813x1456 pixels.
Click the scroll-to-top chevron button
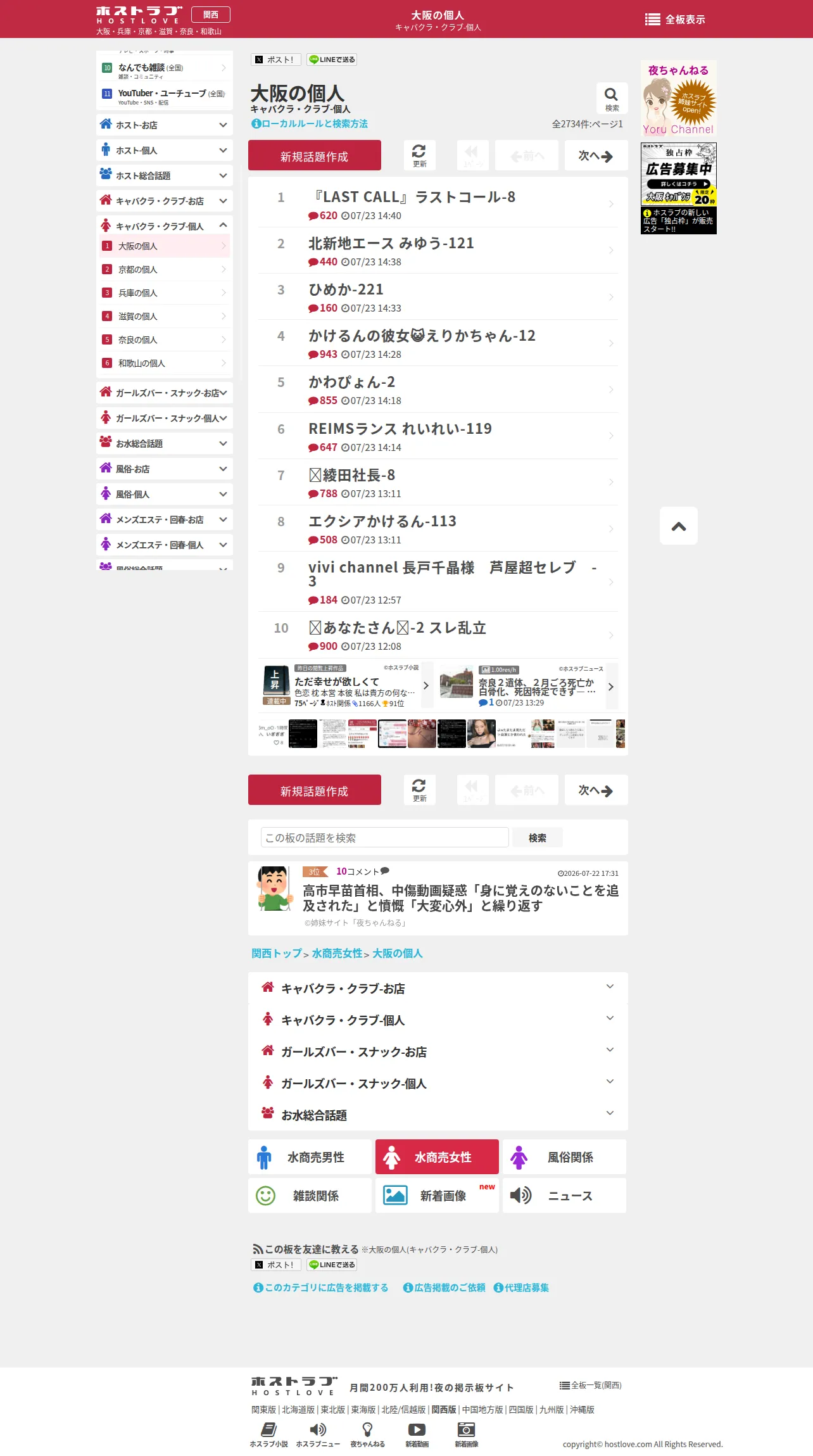coord(679,526)
